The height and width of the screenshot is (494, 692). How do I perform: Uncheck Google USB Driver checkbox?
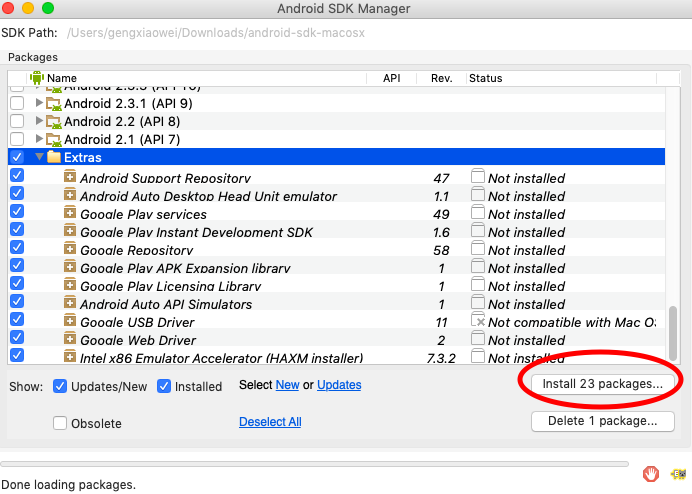click(17, 319)
